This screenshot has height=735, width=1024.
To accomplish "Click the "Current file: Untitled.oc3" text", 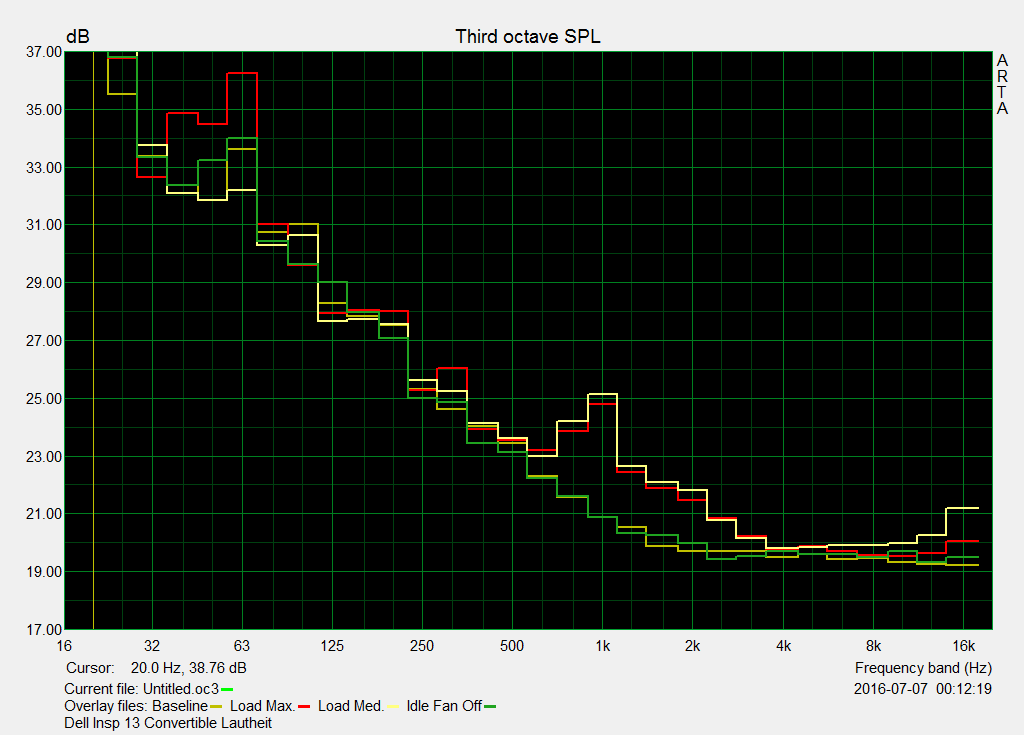I will pos(141,689).
